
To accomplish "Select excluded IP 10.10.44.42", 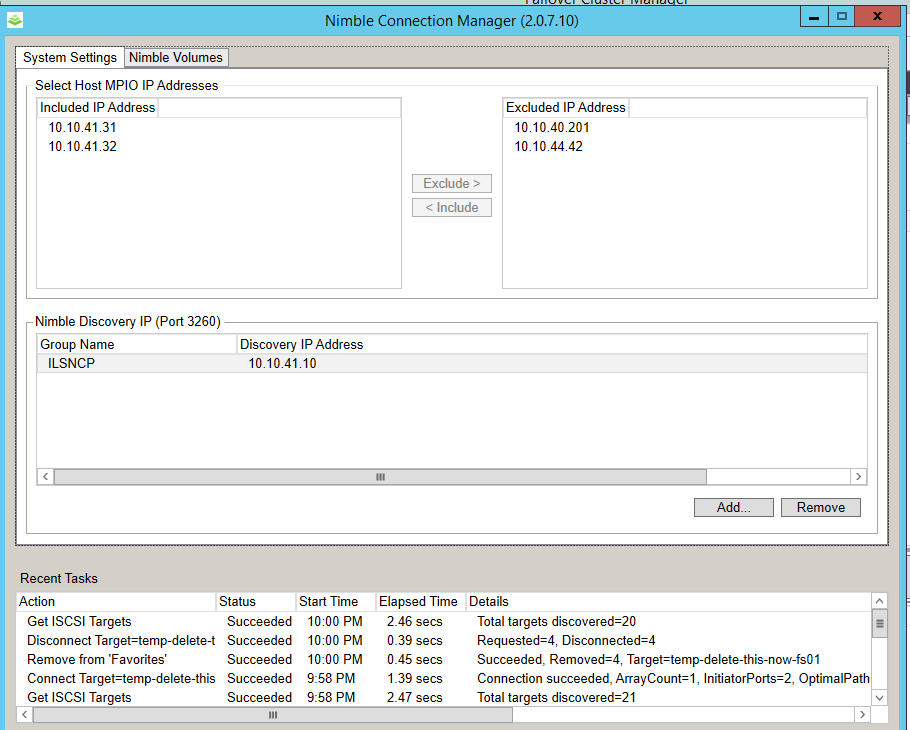I will click(548, 146).
